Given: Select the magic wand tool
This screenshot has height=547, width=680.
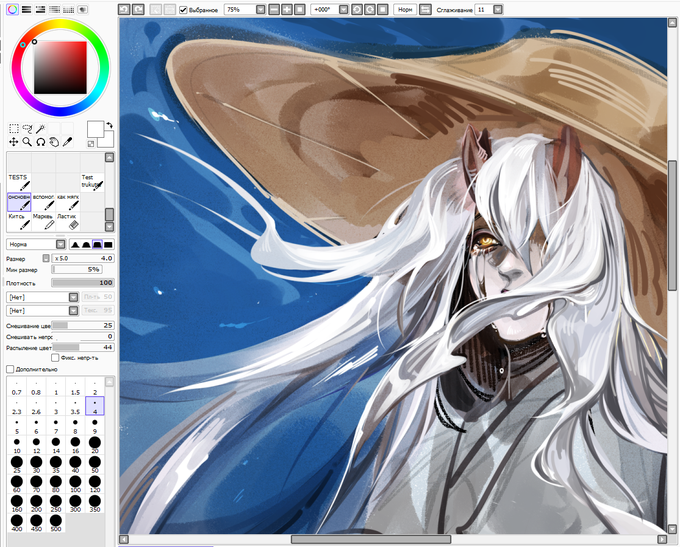Looking at the screenshot, I should click(x=41, y=128).
